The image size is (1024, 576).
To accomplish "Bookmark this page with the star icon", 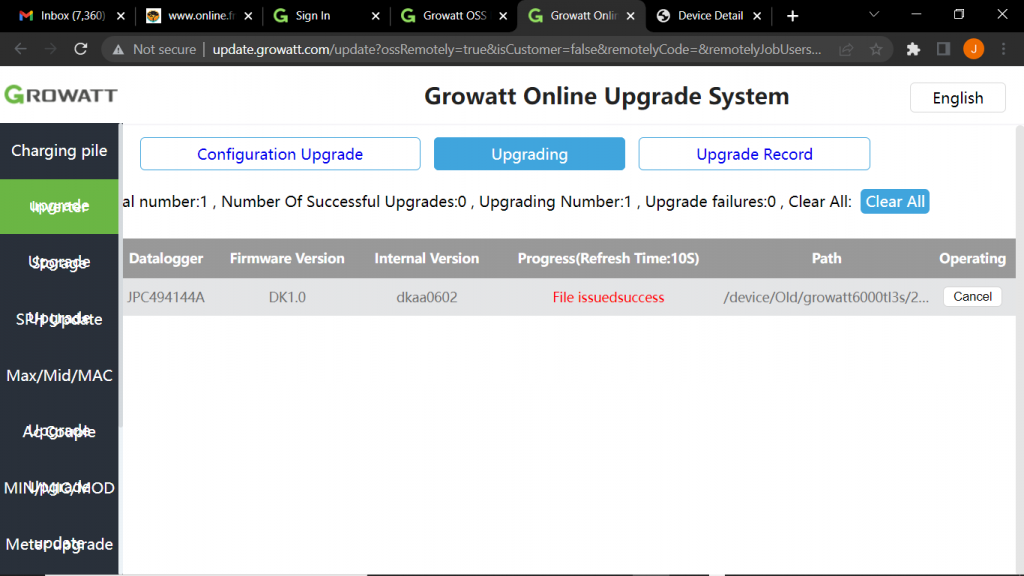I will tap(876, 49).
